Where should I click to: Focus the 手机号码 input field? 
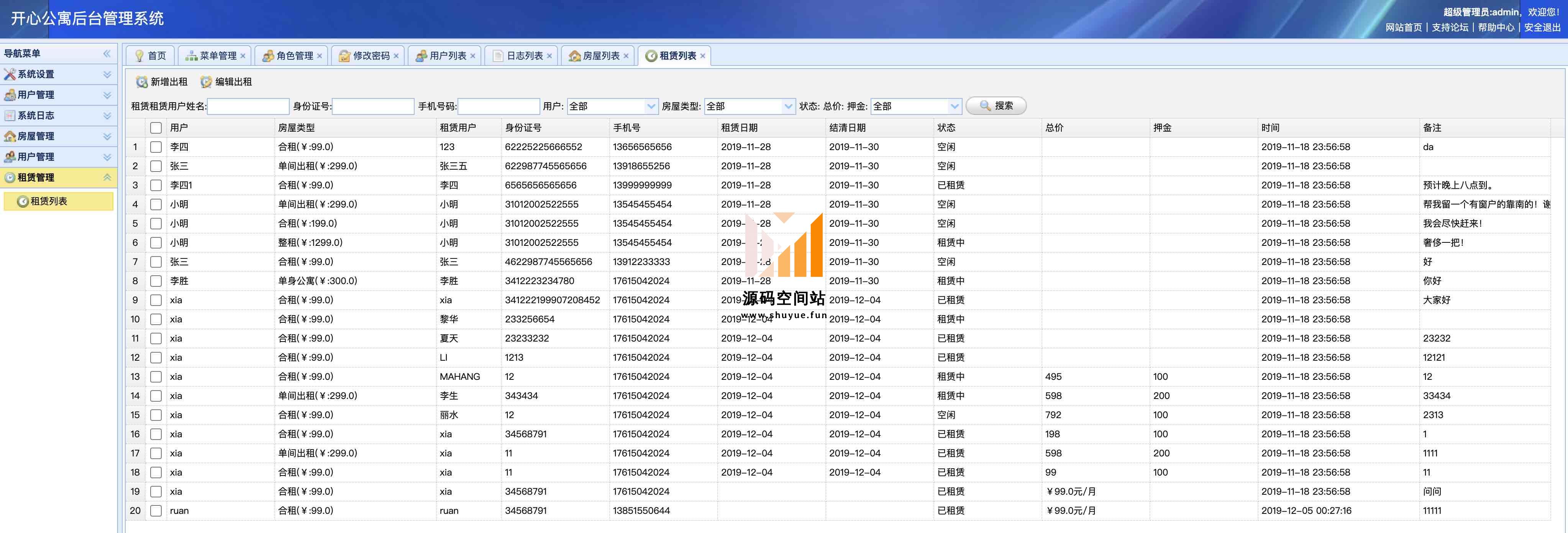point(499,106)
